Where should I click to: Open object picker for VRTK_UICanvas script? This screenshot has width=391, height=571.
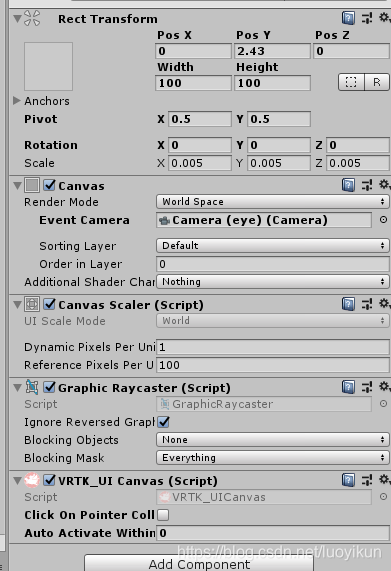click(x=383, y=497)
